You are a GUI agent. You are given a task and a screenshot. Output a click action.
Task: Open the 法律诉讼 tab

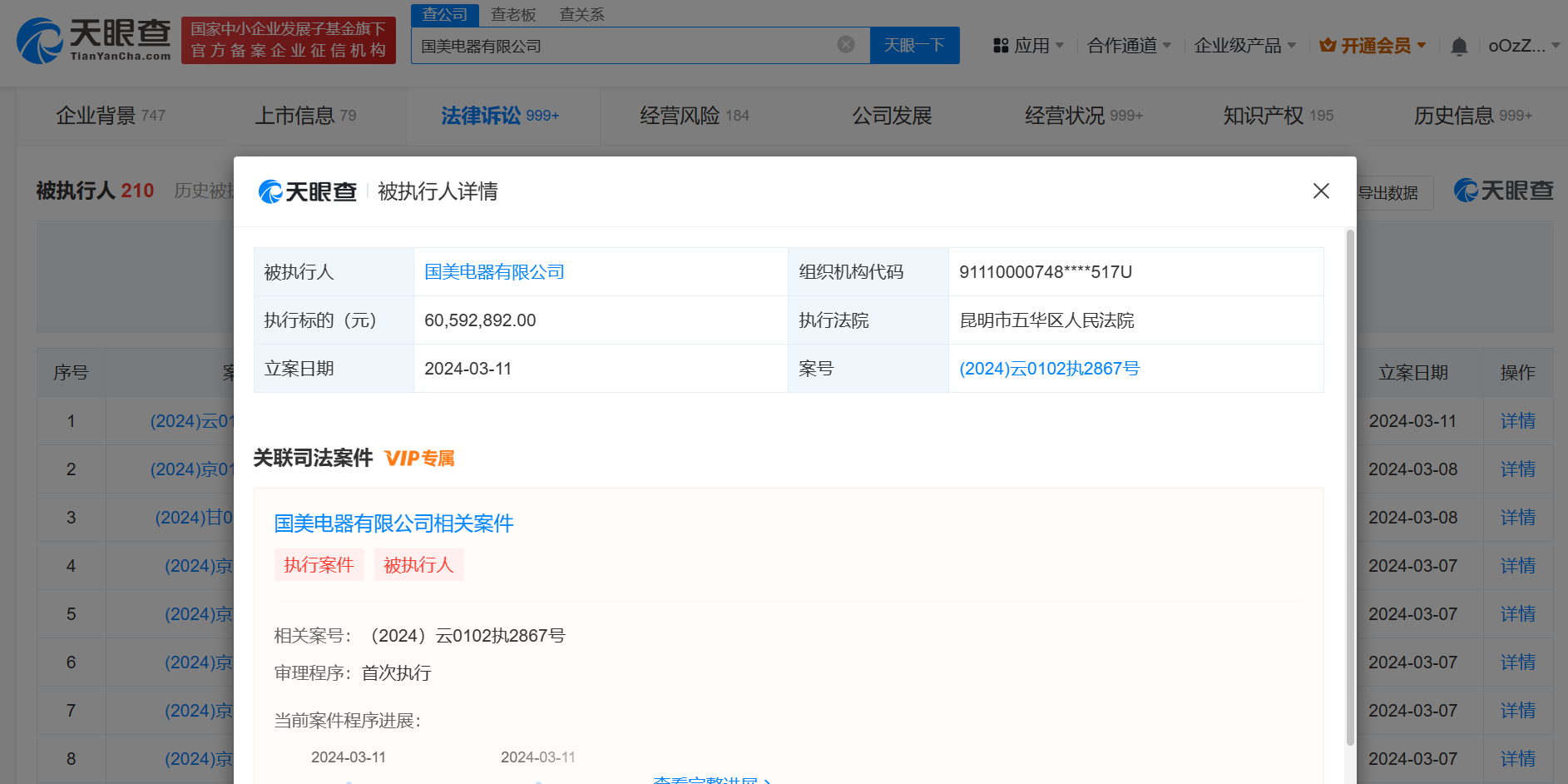click(500, 116)
